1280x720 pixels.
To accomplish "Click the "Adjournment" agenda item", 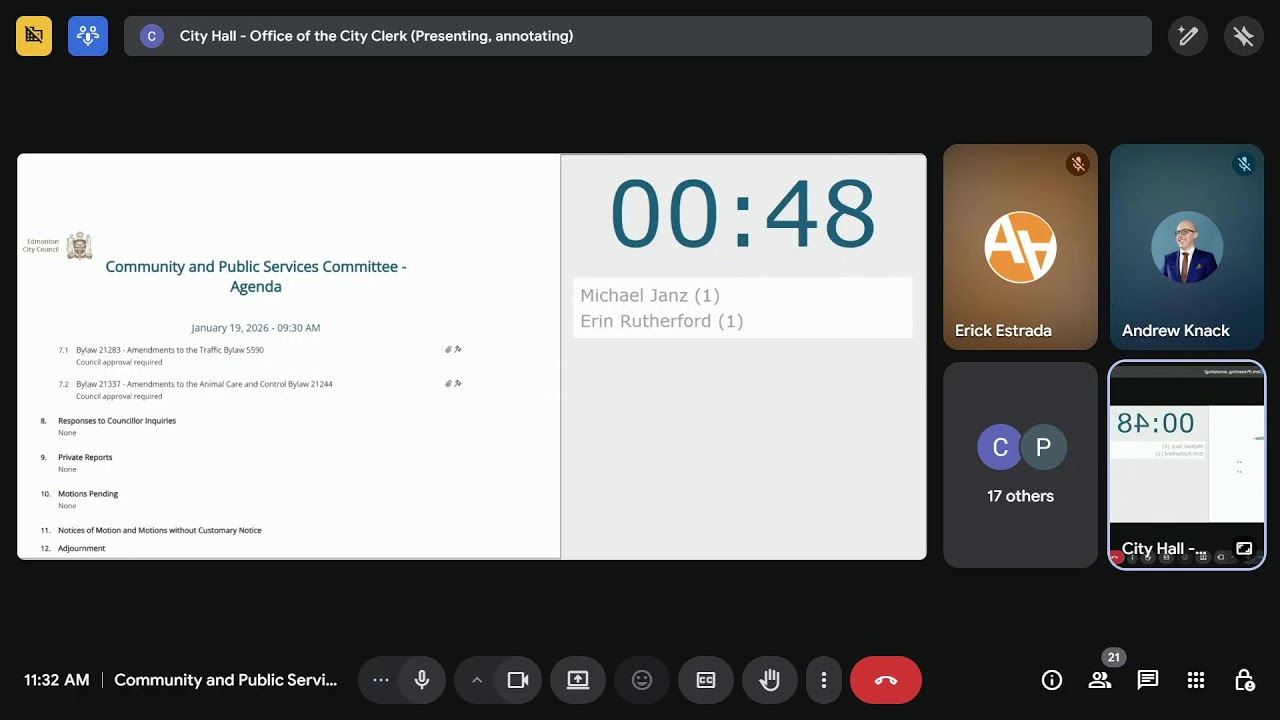I will 81,548.
